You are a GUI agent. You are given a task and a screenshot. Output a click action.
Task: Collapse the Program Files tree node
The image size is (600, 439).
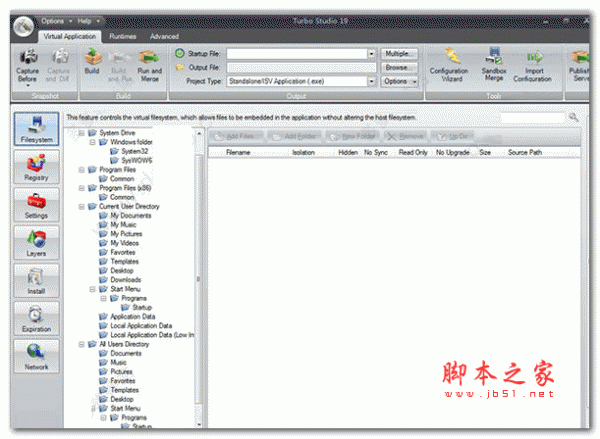82,170
